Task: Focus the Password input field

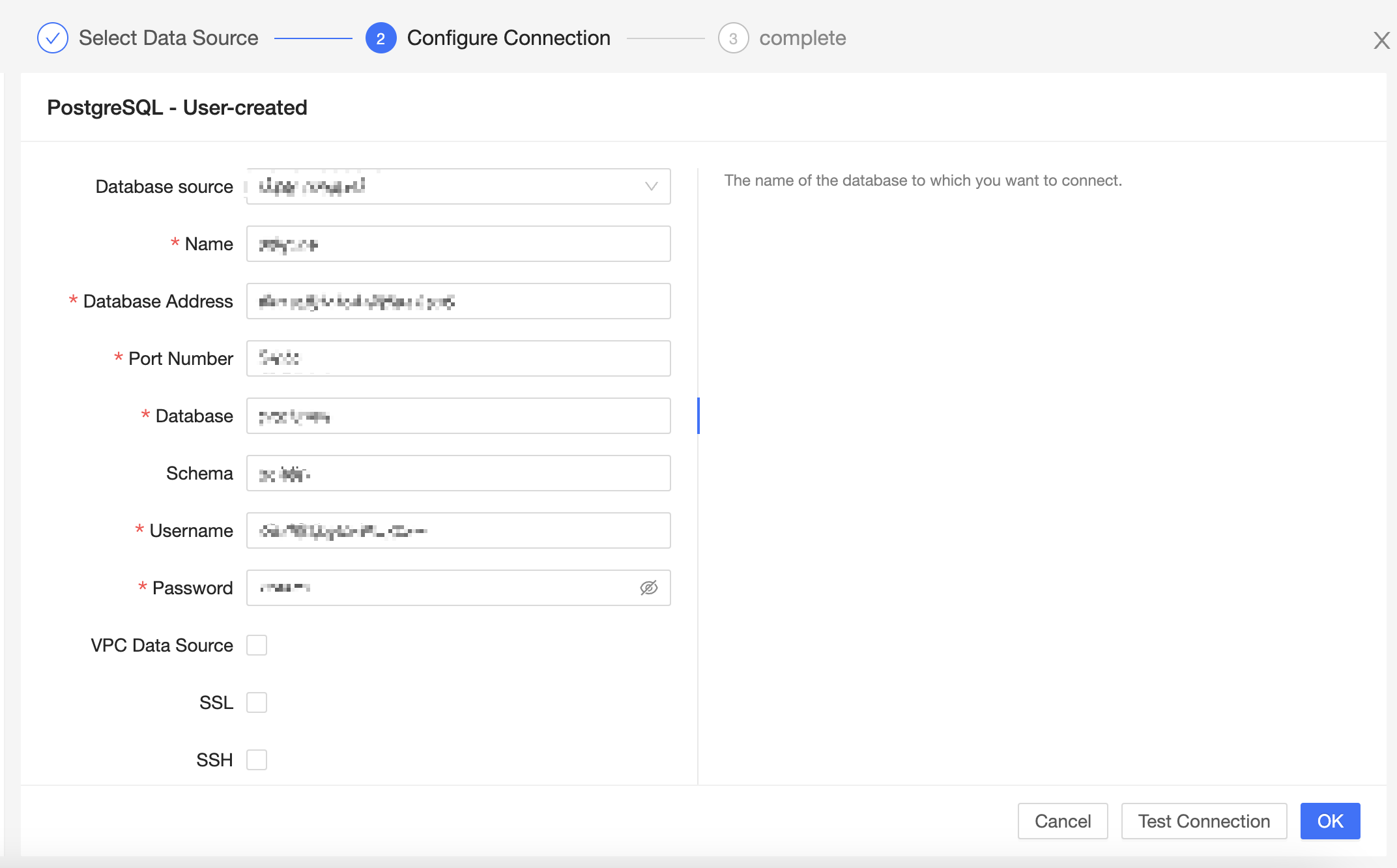Action: coord(459,588)
